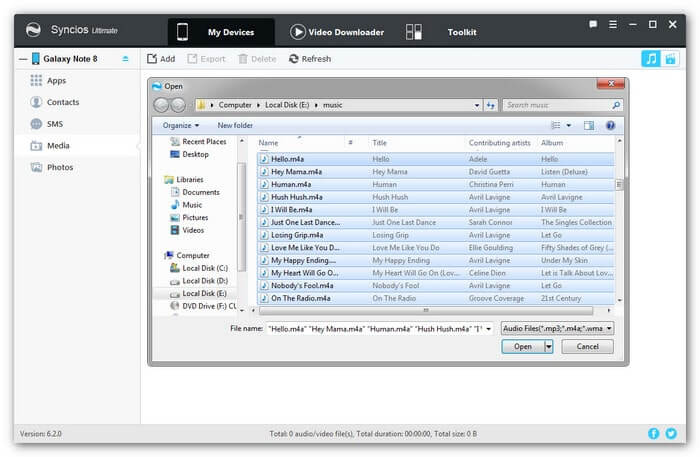Open the My Devices tab
This screenshot has height=457, width=700.
221,32
